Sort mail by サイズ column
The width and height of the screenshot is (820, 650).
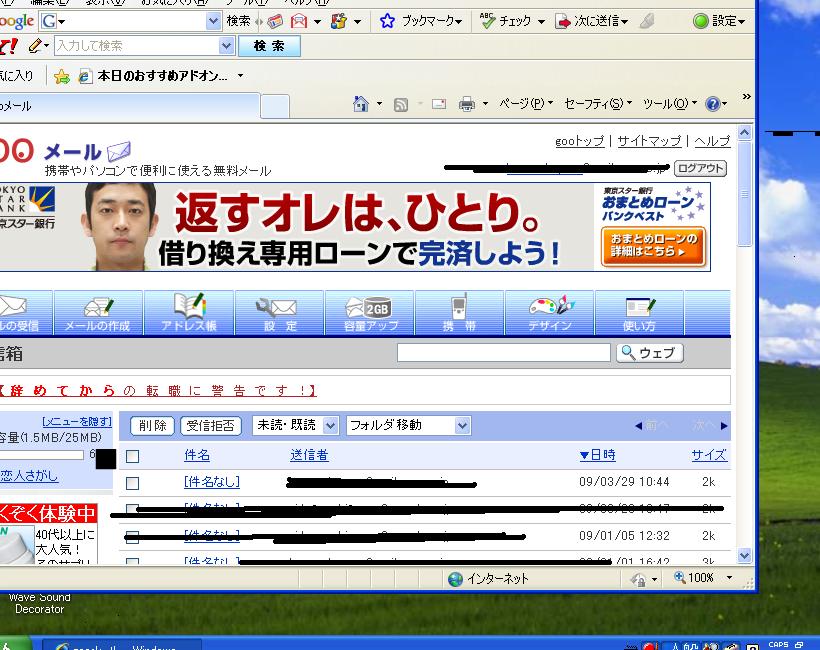click(x=709, y=455)
